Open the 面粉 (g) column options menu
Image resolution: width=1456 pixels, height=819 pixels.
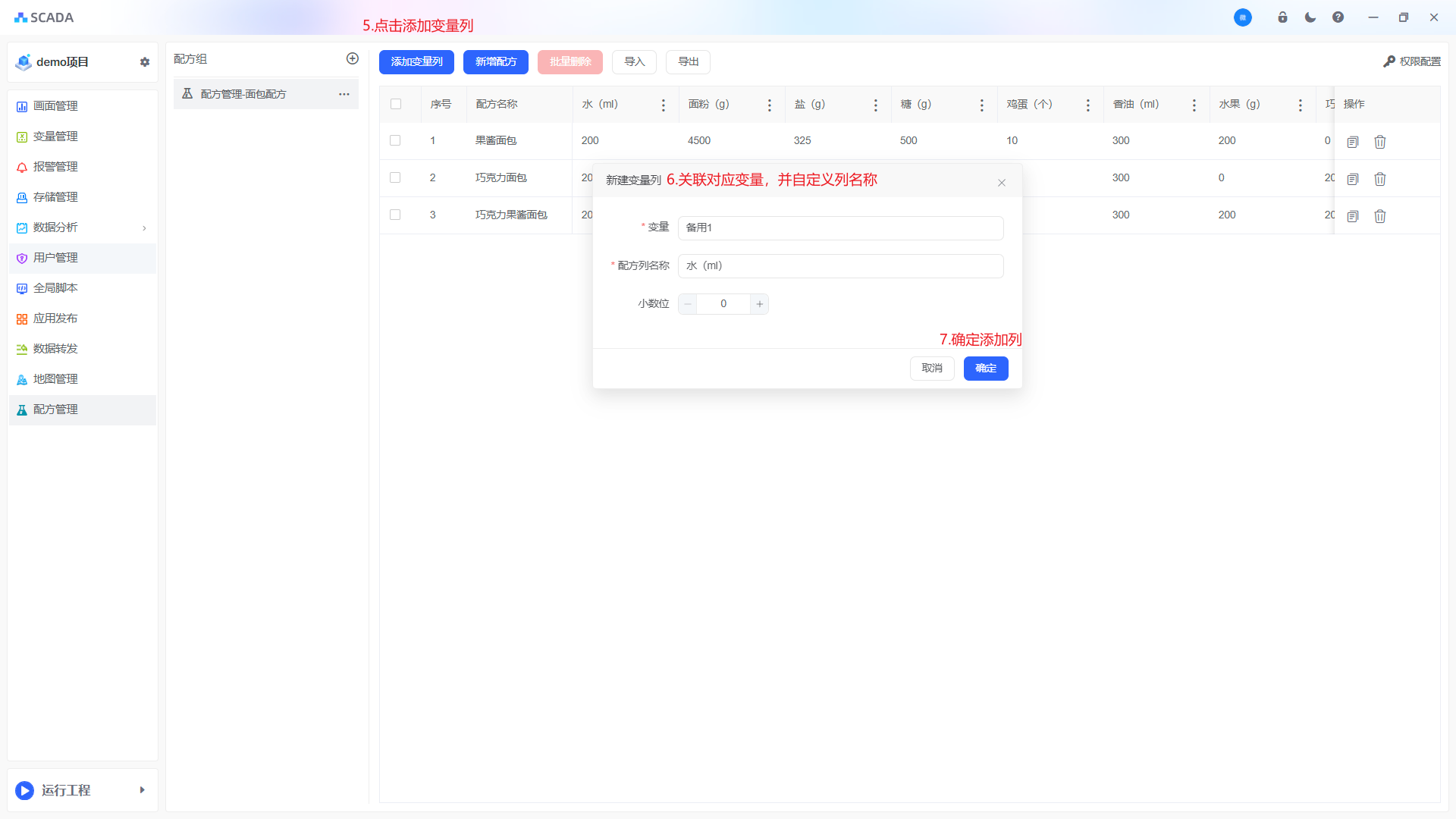click(770, 105)
